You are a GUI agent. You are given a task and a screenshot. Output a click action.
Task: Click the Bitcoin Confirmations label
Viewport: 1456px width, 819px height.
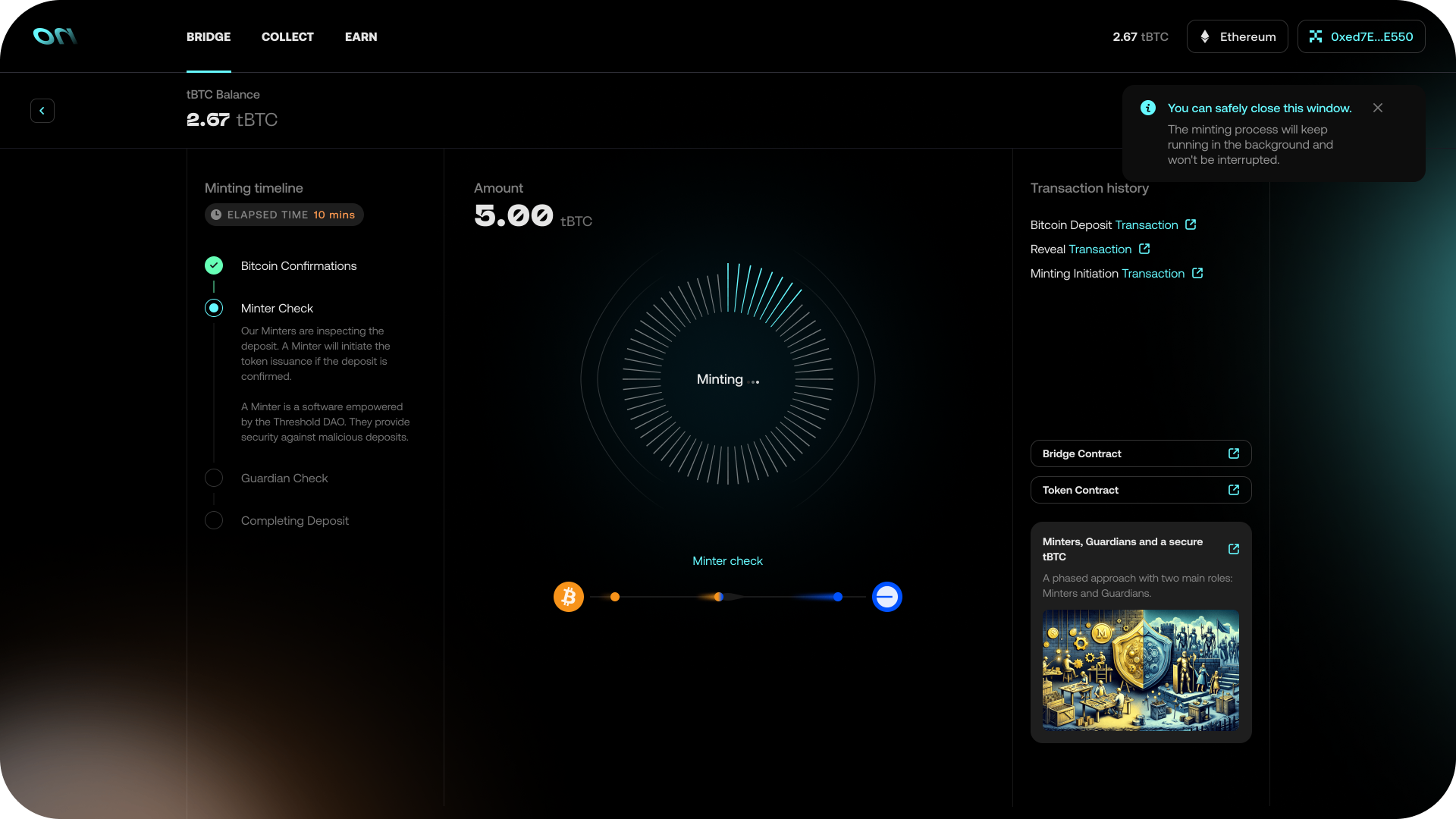(x=299, y=265)
